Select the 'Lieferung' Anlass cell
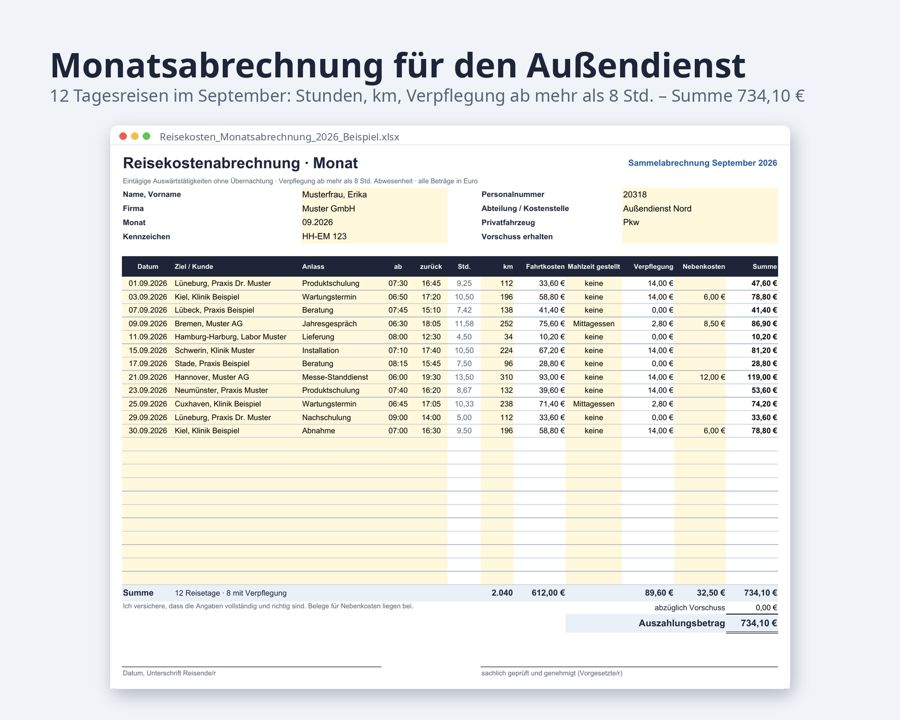 [x=318, y=337]
